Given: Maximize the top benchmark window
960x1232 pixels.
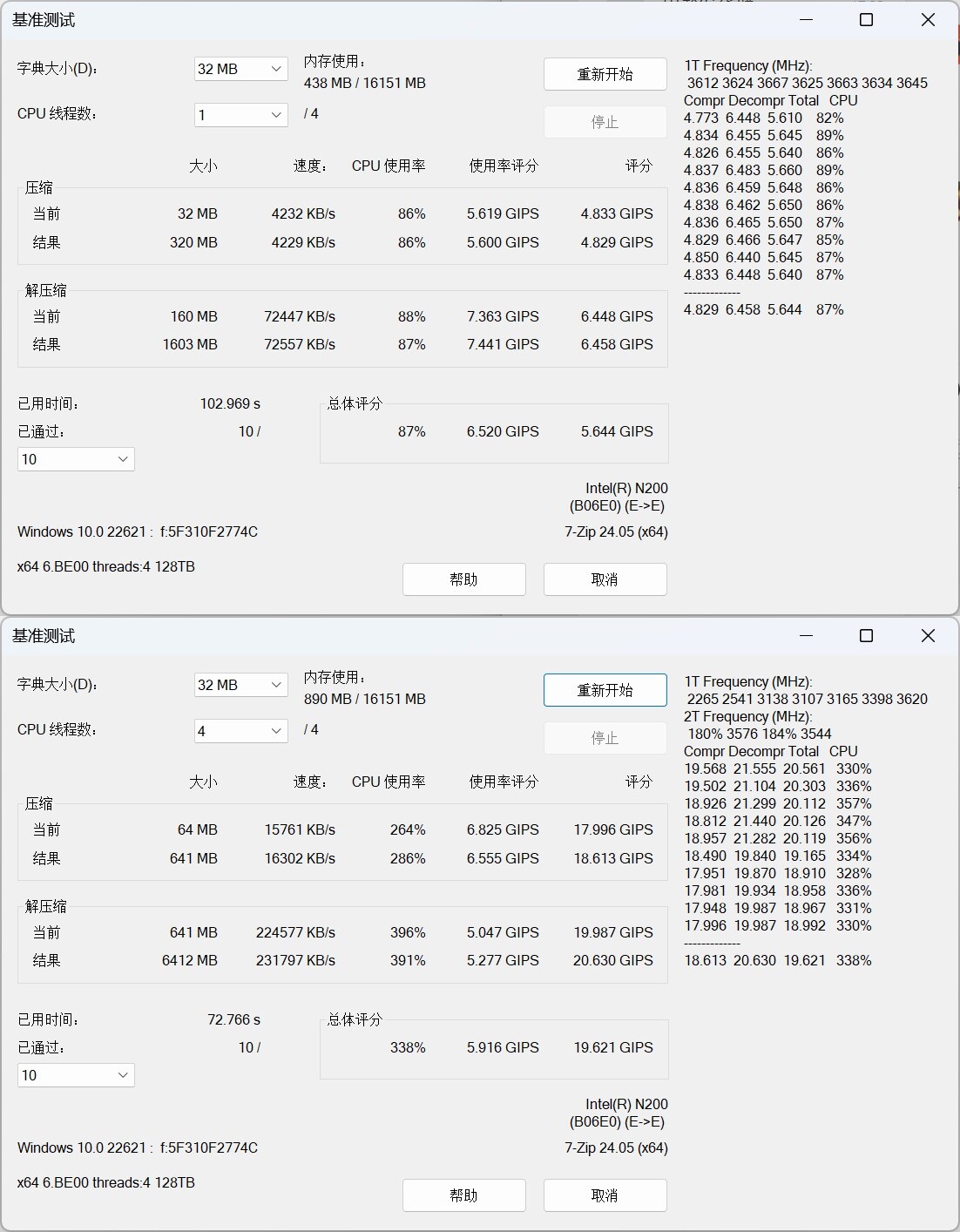Looking at the screenshot, I should pyautogui.click(x=866, y=19).
